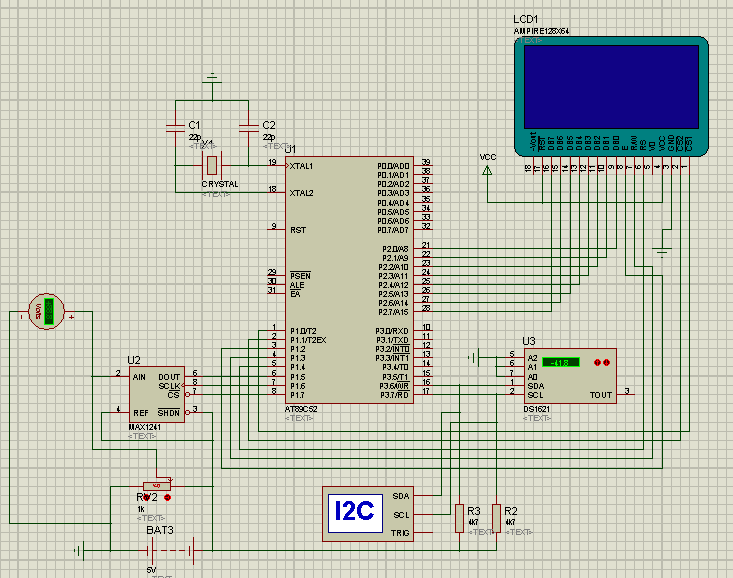Screen dimensions: 733x578
Task: Click the U2 reference label
Action: [x=134, y=360]
